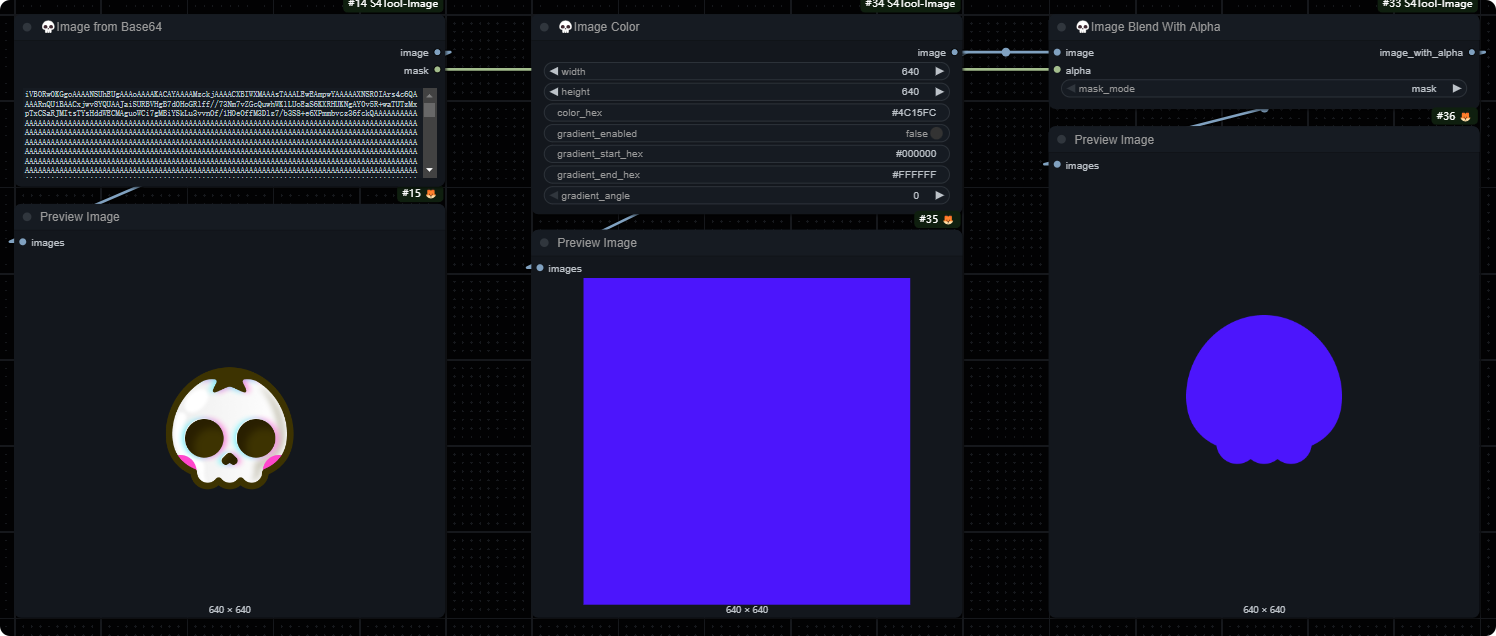Decrease height using the left arrow
The image size is (1496, 636).
tap(553, 92)
